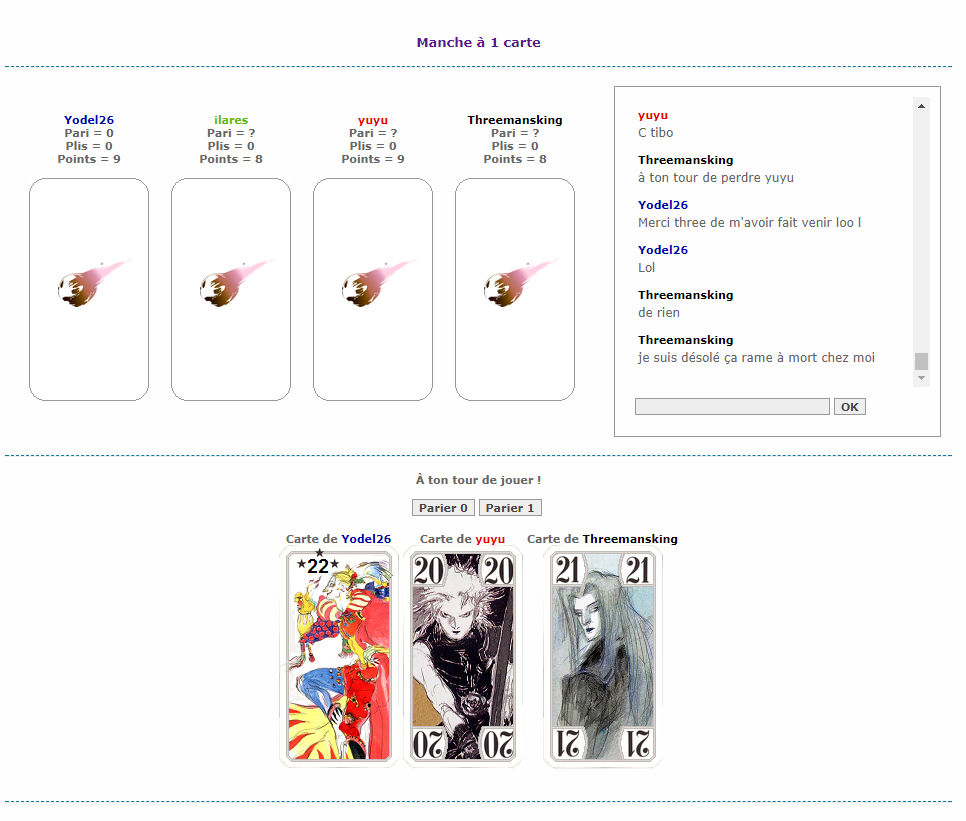Click the Parier 0 button

coord(443,508)
